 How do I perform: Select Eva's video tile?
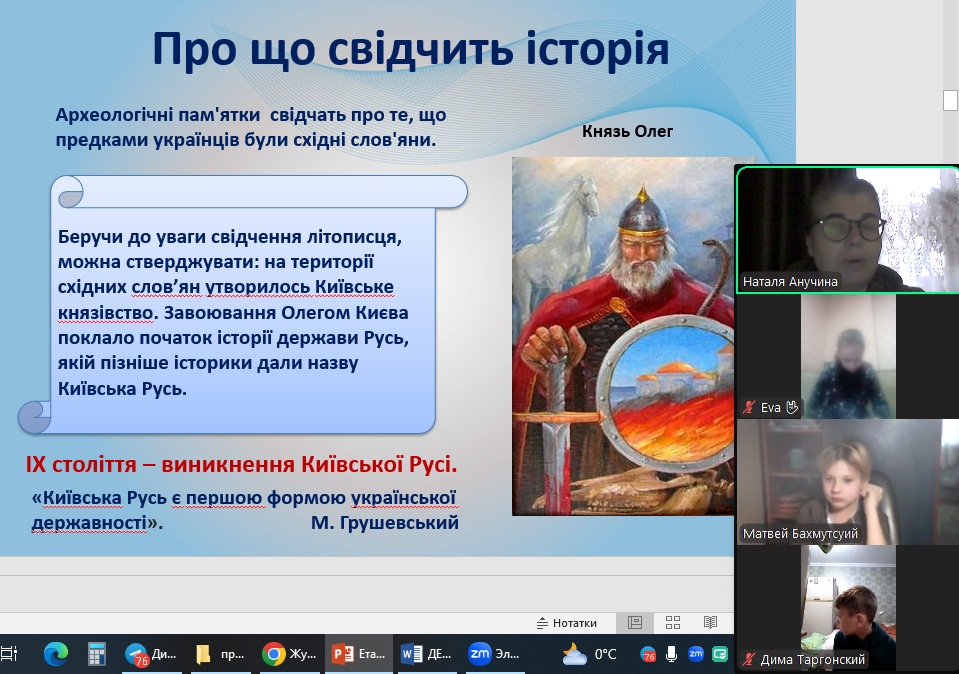(848, 356)
